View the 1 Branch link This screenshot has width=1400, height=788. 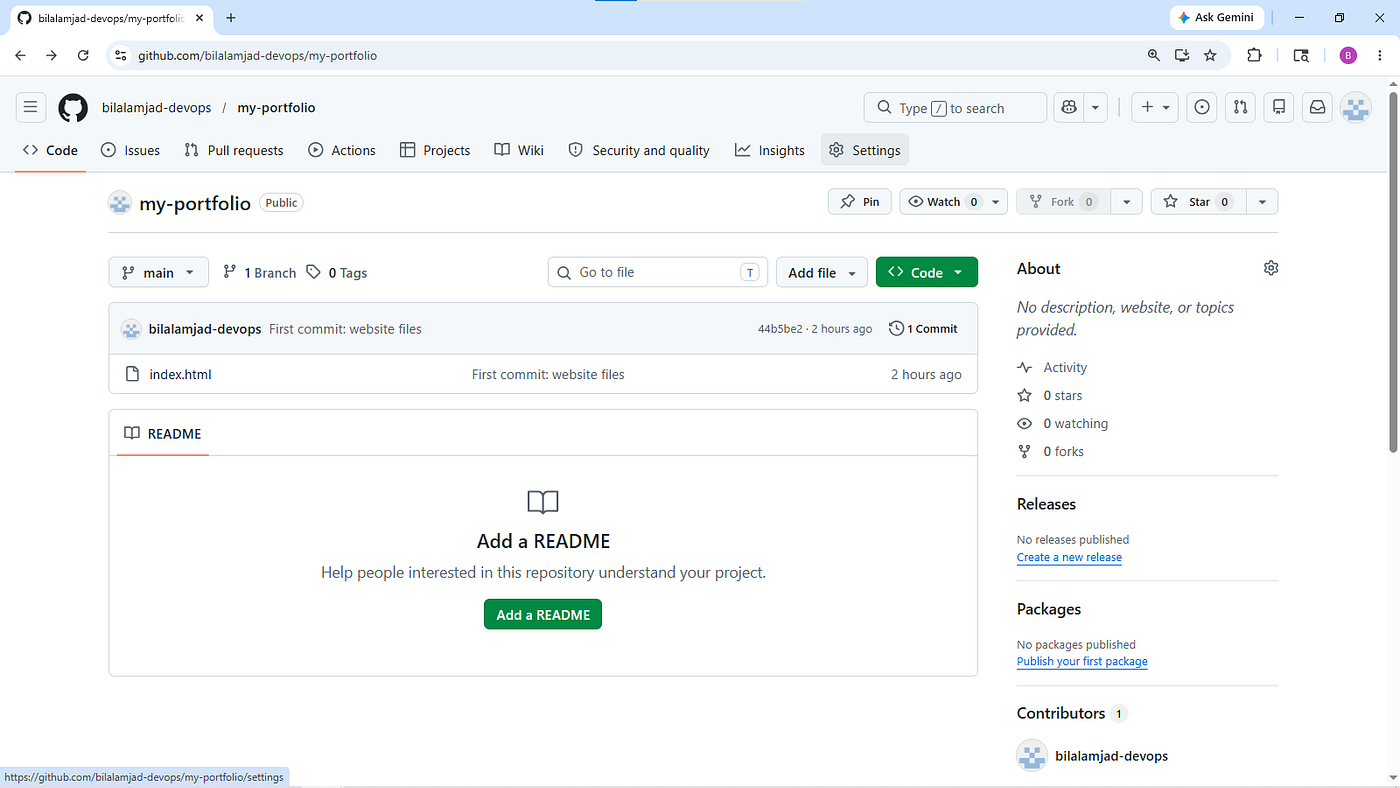click(259, 272)
